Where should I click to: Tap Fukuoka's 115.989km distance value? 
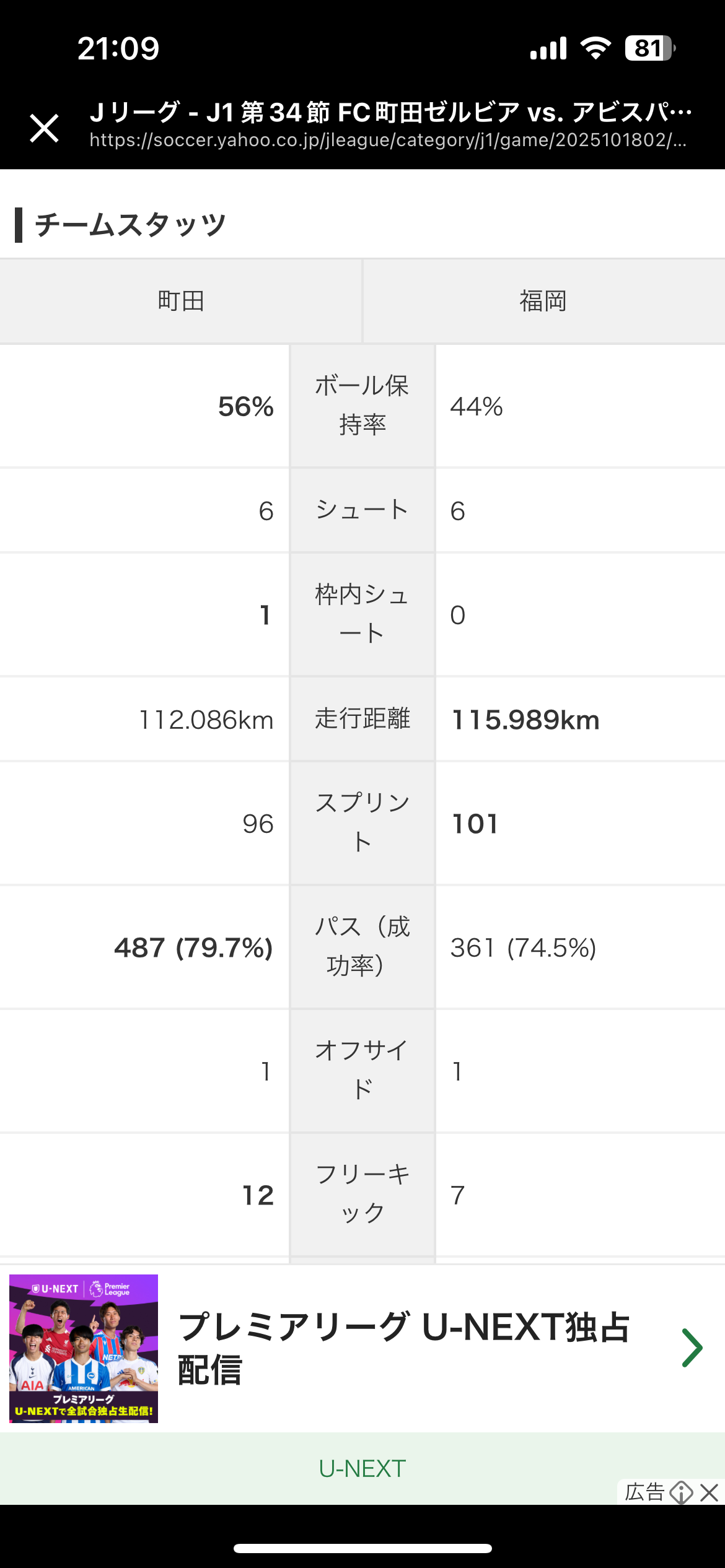coord(525,720)
